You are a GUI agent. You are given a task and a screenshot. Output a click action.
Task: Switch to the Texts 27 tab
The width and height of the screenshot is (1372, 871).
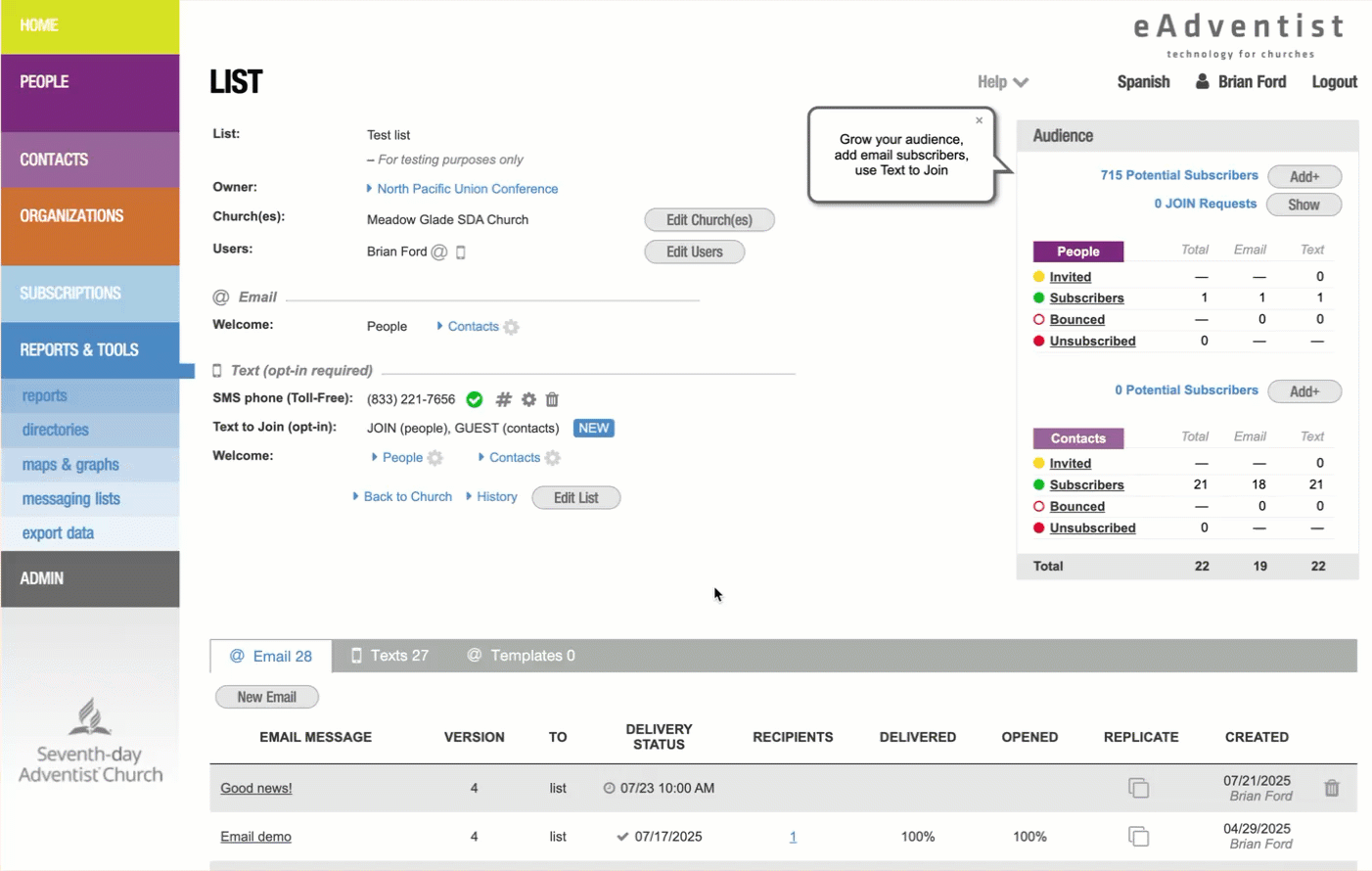(x=389, y=656)
